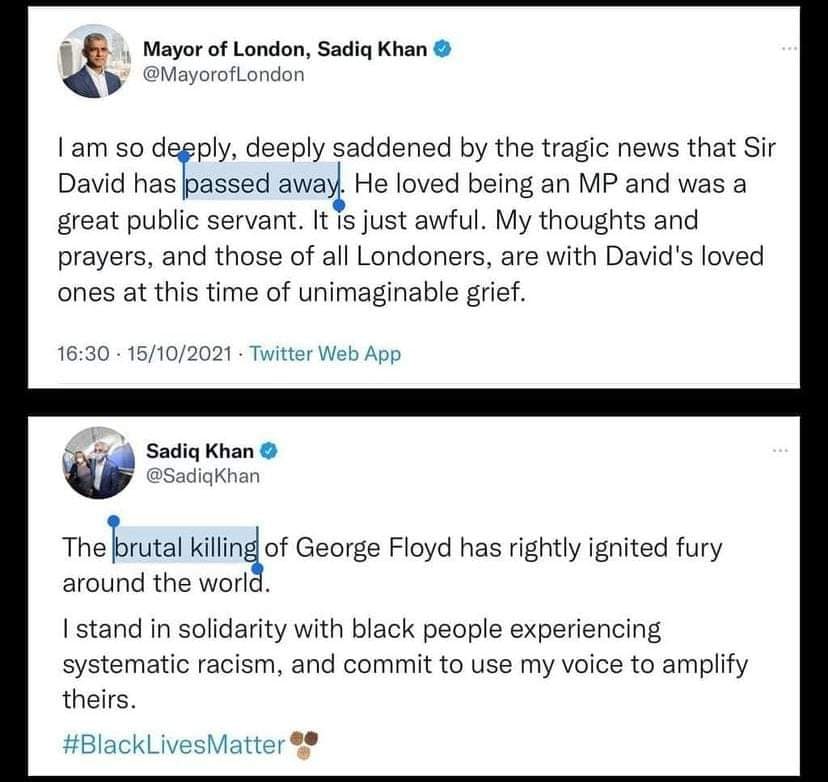Screen dimensions: 828x782
Task: Click the highlighted 'brutal killing' text
Action: coord(186,547)
